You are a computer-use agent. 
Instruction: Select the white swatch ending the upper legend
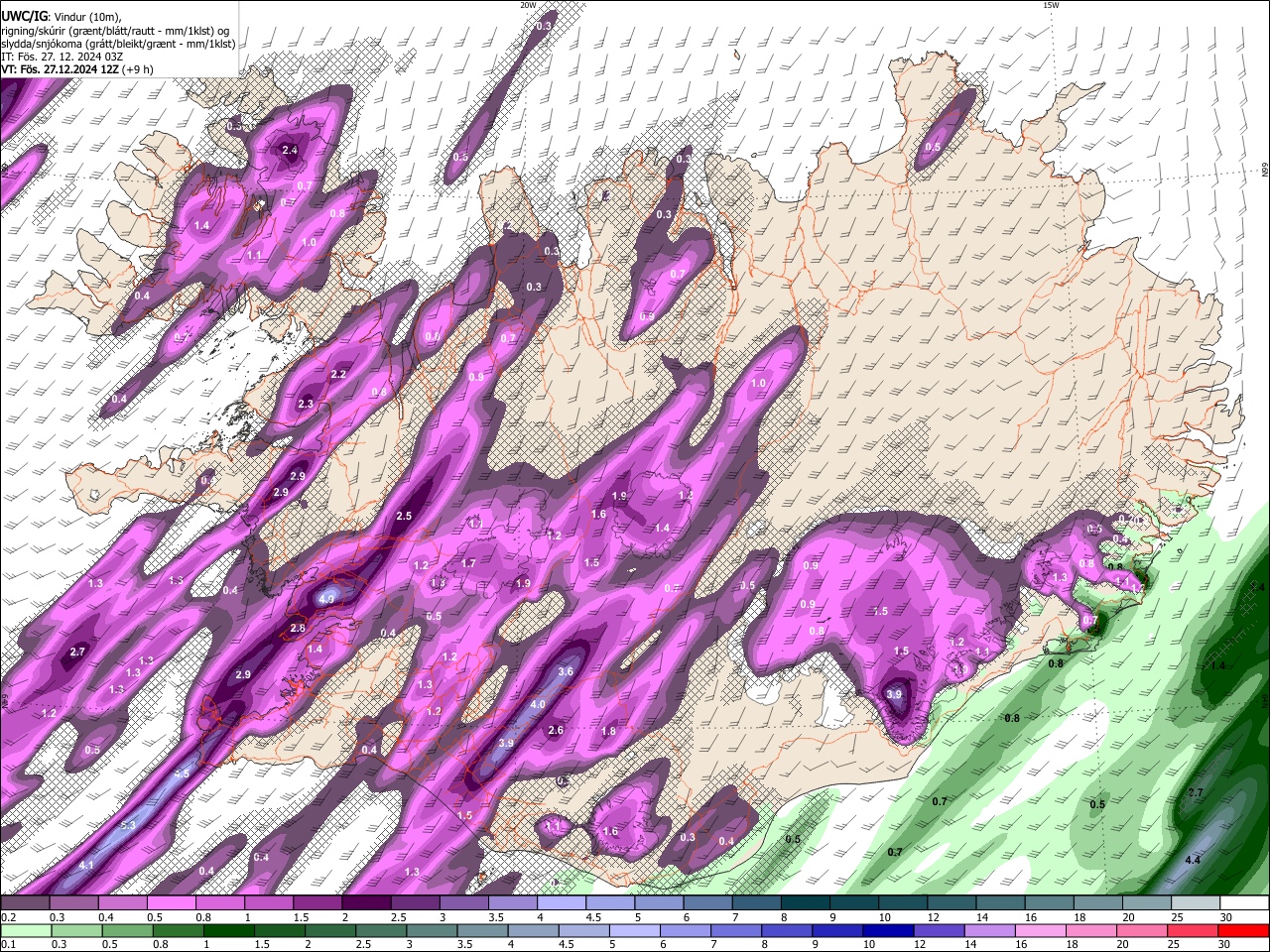click(1245, 902)
